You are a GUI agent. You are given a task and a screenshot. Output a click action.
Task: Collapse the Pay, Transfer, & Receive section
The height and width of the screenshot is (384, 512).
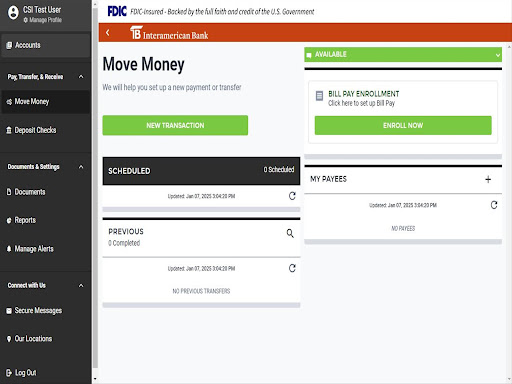click(x=81, y=77)
